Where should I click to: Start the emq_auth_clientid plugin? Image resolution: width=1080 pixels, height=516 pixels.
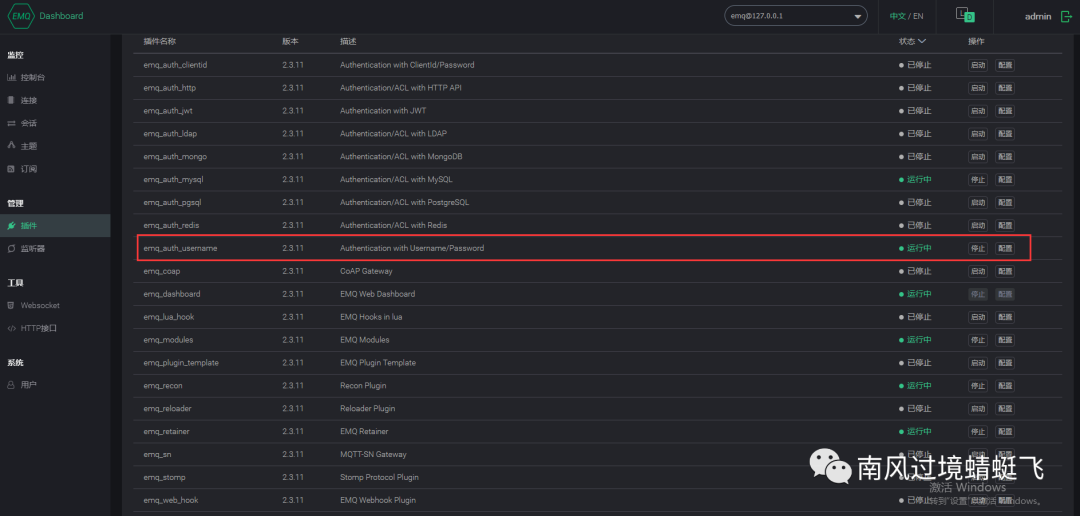(x=977, y=65)
